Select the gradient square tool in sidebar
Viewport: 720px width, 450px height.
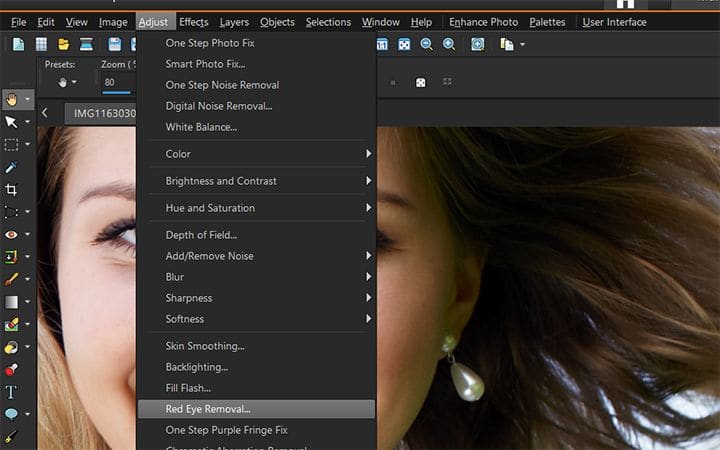[11, 302]
